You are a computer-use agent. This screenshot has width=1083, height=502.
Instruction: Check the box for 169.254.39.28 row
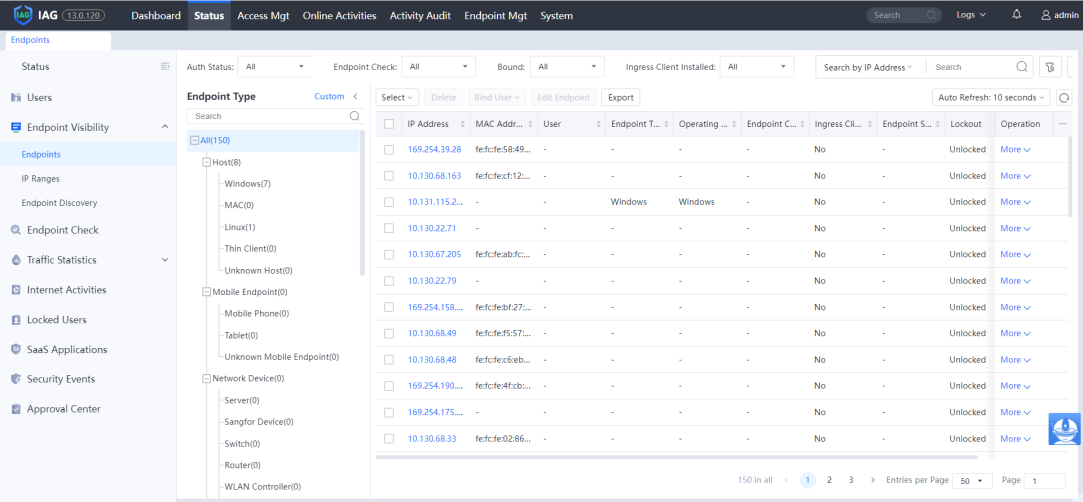(389, 150)
